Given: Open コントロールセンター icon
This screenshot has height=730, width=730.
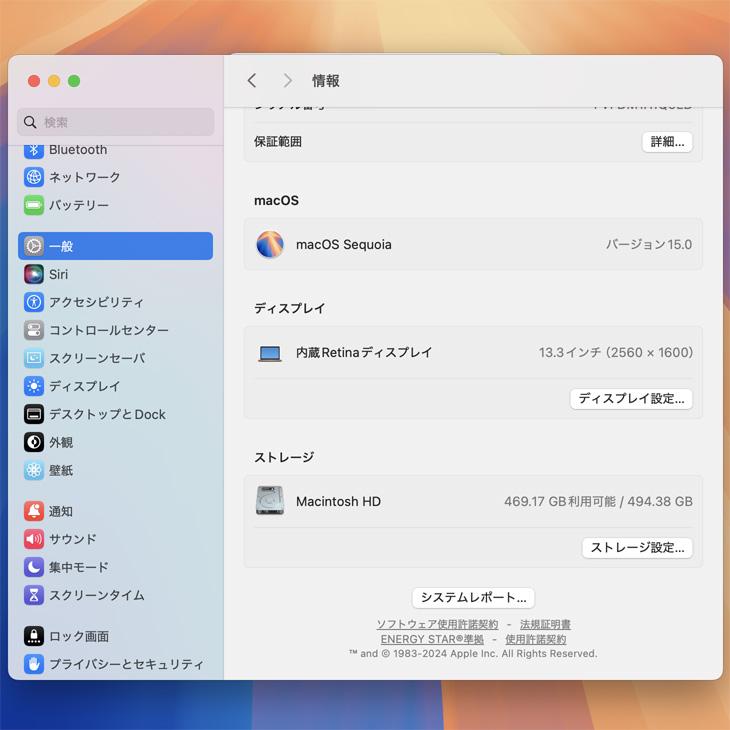Looking at the screenshot, I should click(x=34, y=330).
